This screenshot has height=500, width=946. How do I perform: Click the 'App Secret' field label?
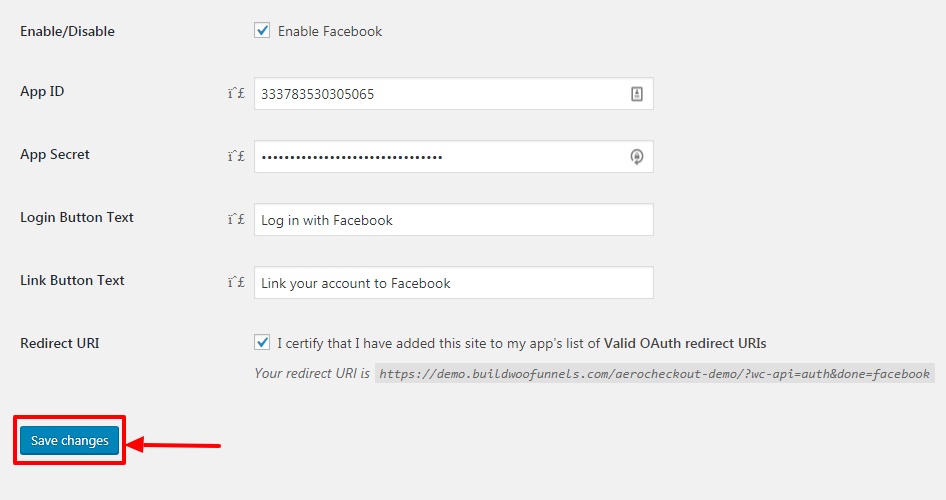click(x=55, y=154)
